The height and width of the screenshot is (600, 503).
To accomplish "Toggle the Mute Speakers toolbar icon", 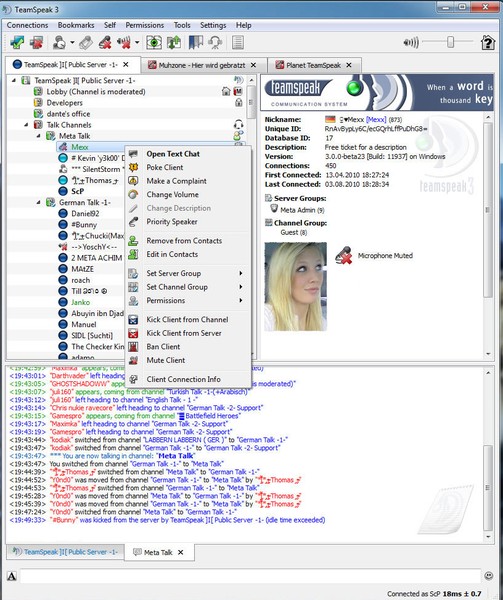I will pos(124,42).
